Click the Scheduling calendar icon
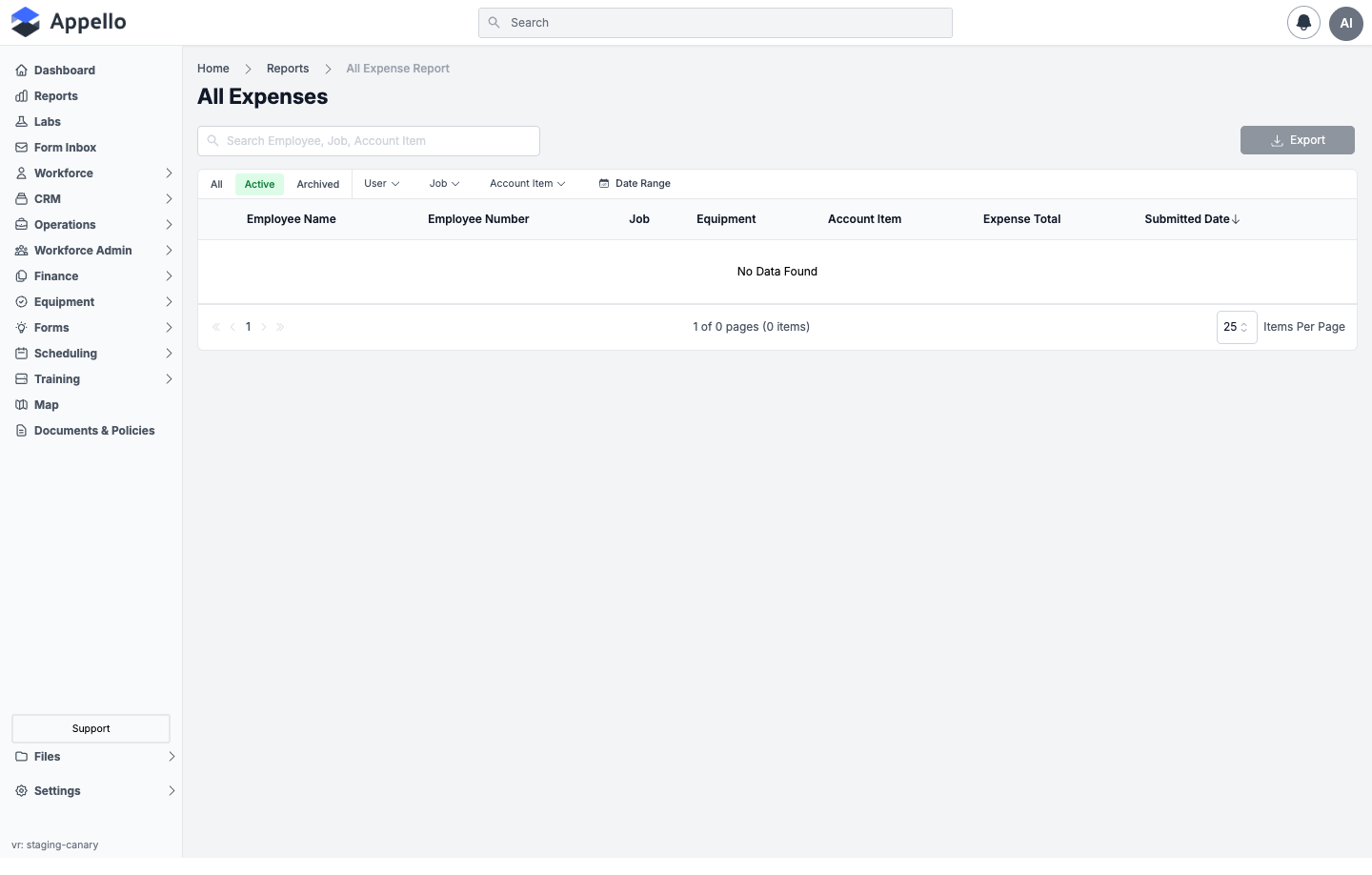 point(21,354)
